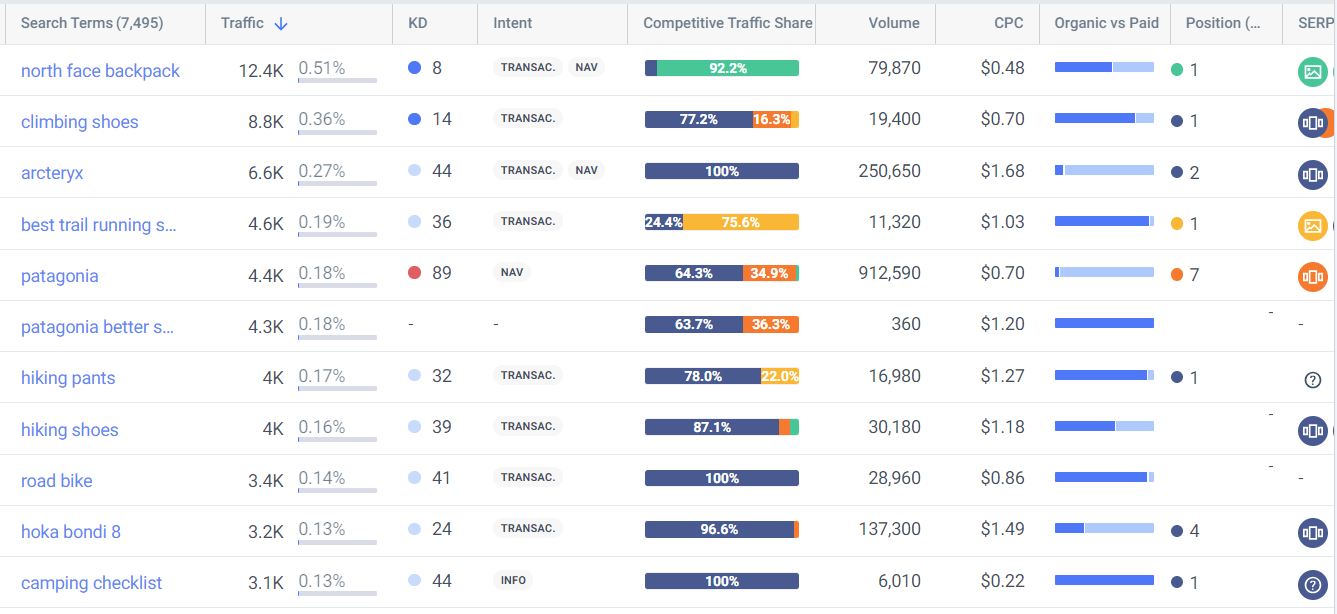Open the road bike keyword link

pos(57,480)
